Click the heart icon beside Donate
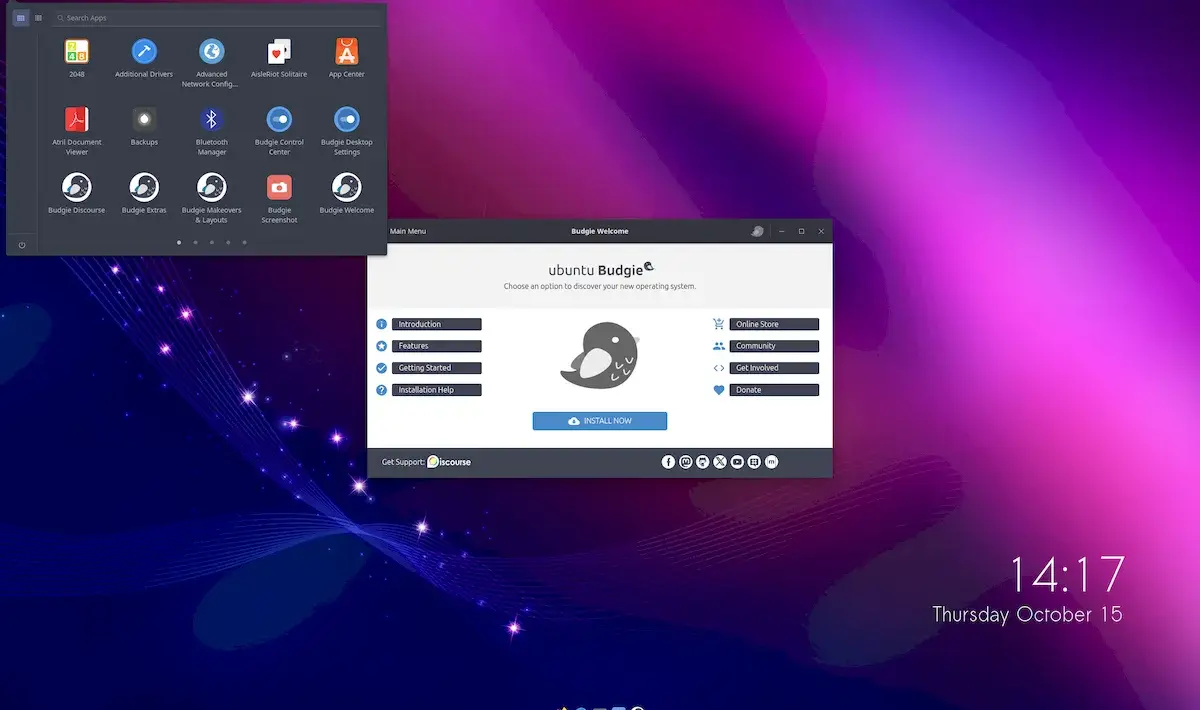 click(719, 390)
